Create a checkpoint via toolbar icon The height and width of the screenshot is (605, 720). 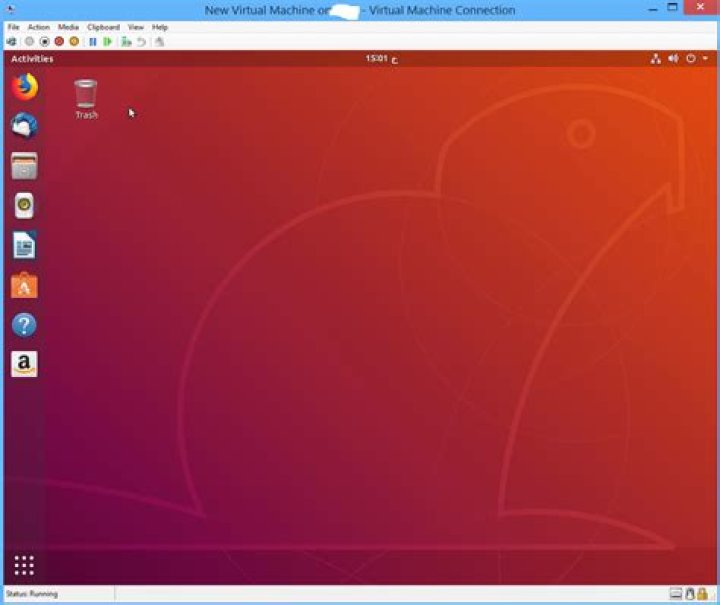126,42
